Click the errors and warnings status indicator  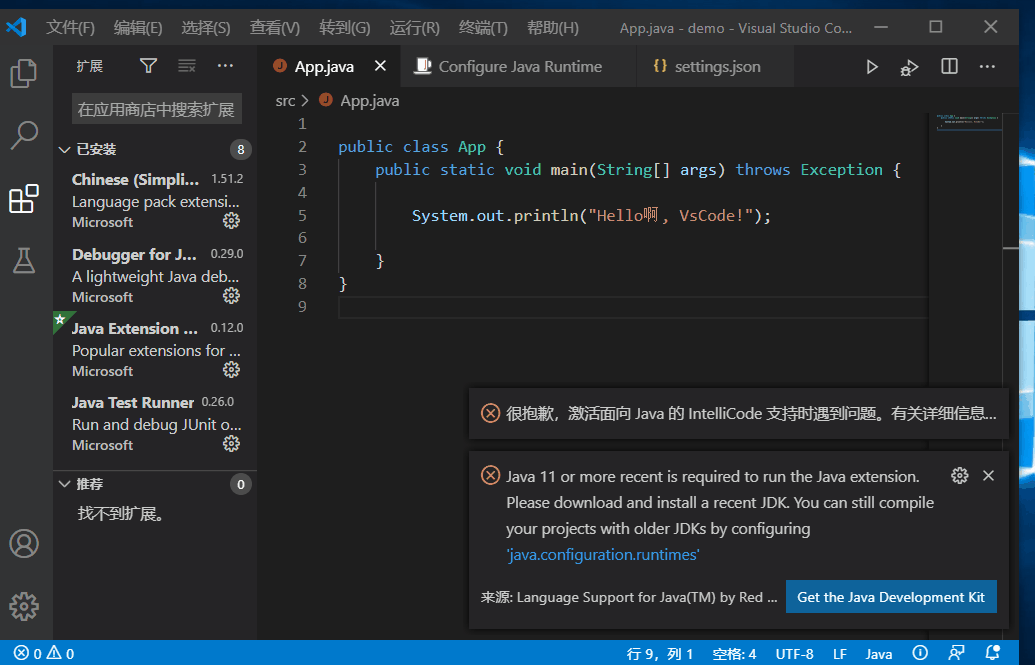point(44,654)
